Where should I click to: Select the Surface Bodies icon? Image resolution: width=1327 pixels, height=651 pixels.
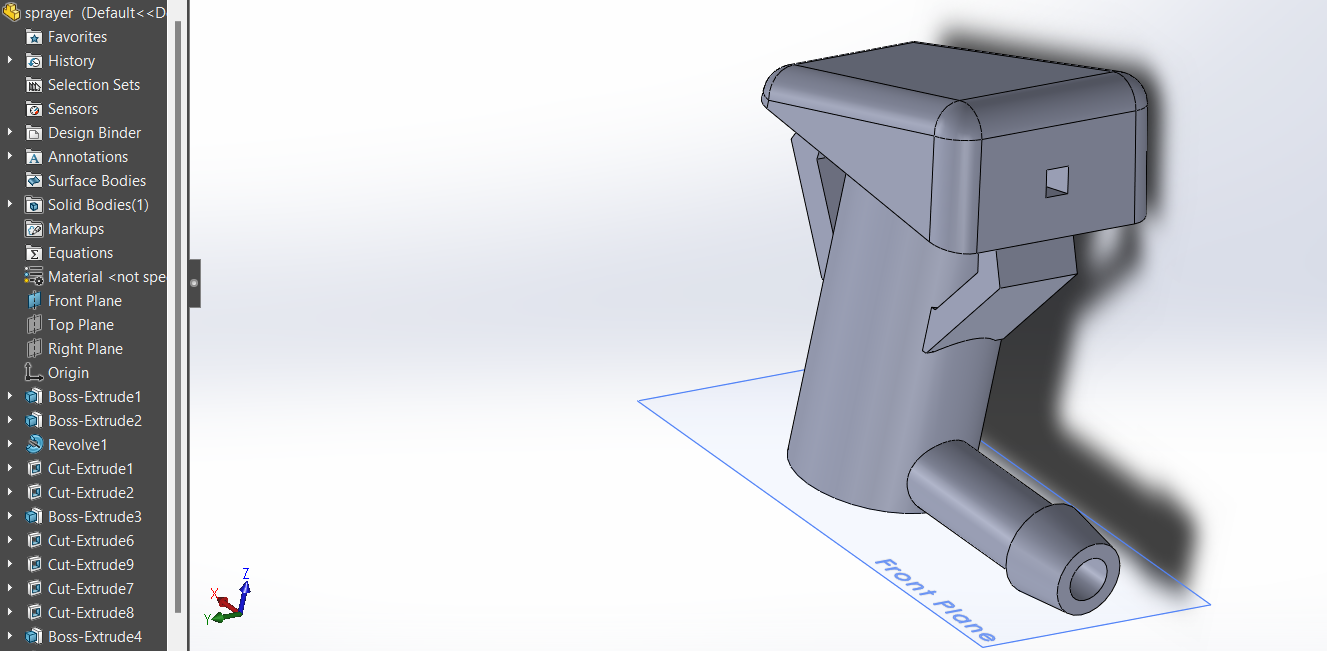(x=34, y=181)
